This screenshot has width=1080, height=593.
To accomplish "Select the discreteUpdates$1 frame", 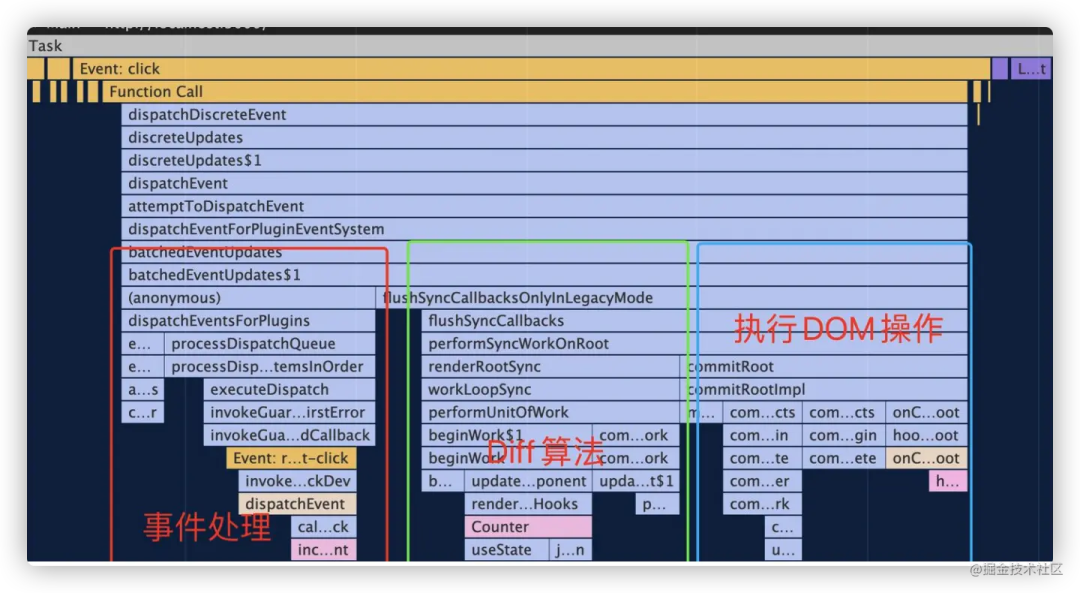I will (x=544, y=160).
